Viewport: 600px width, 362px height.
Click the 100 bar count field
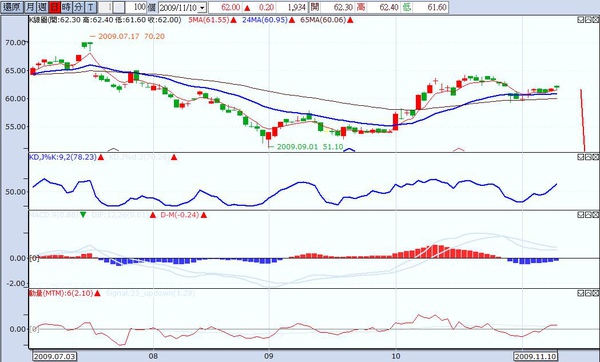click(x=136, y=7)
